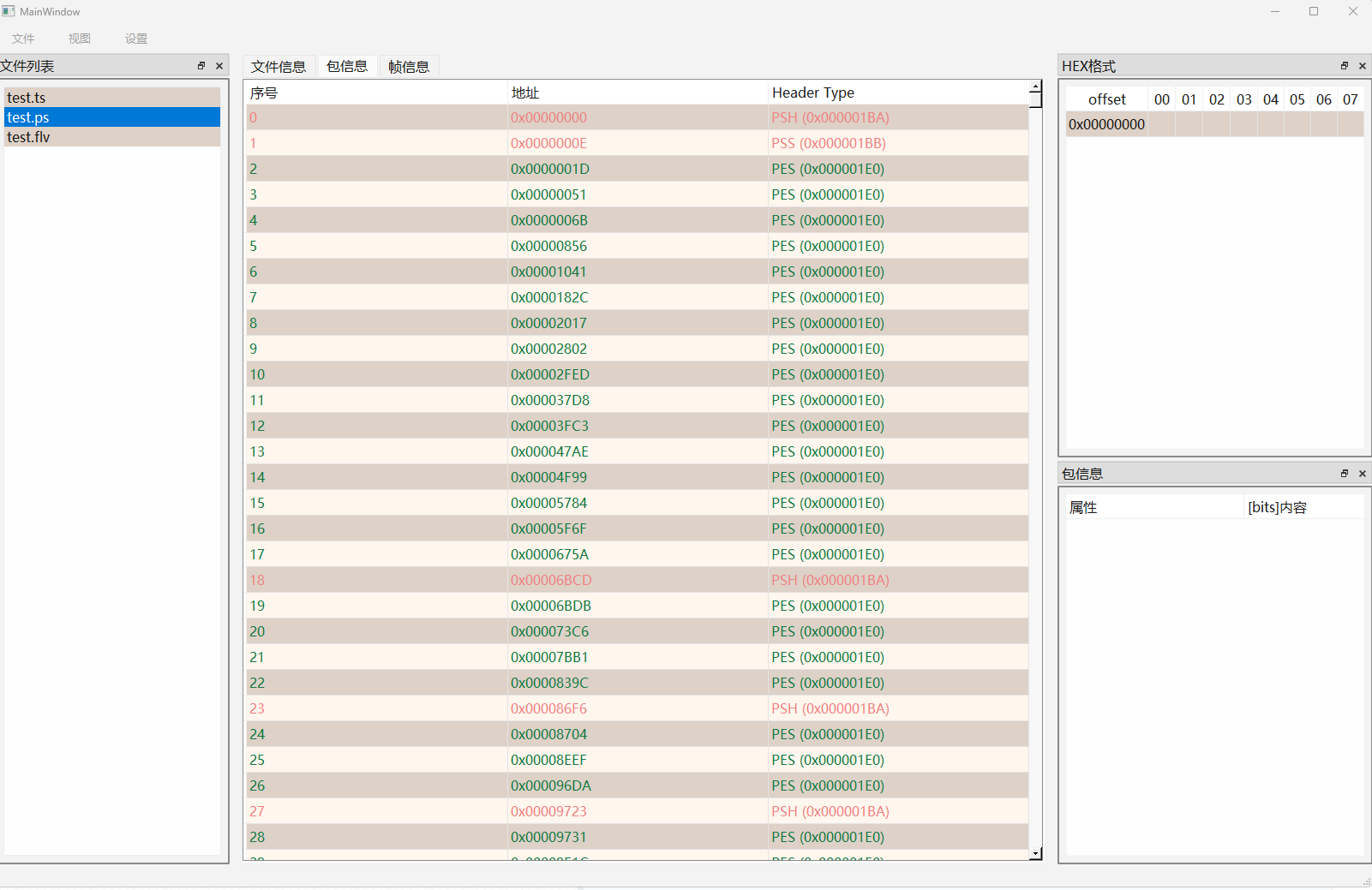Select sequence number 16 cell
Screen dimensions: 1372x890
[377, 529]
